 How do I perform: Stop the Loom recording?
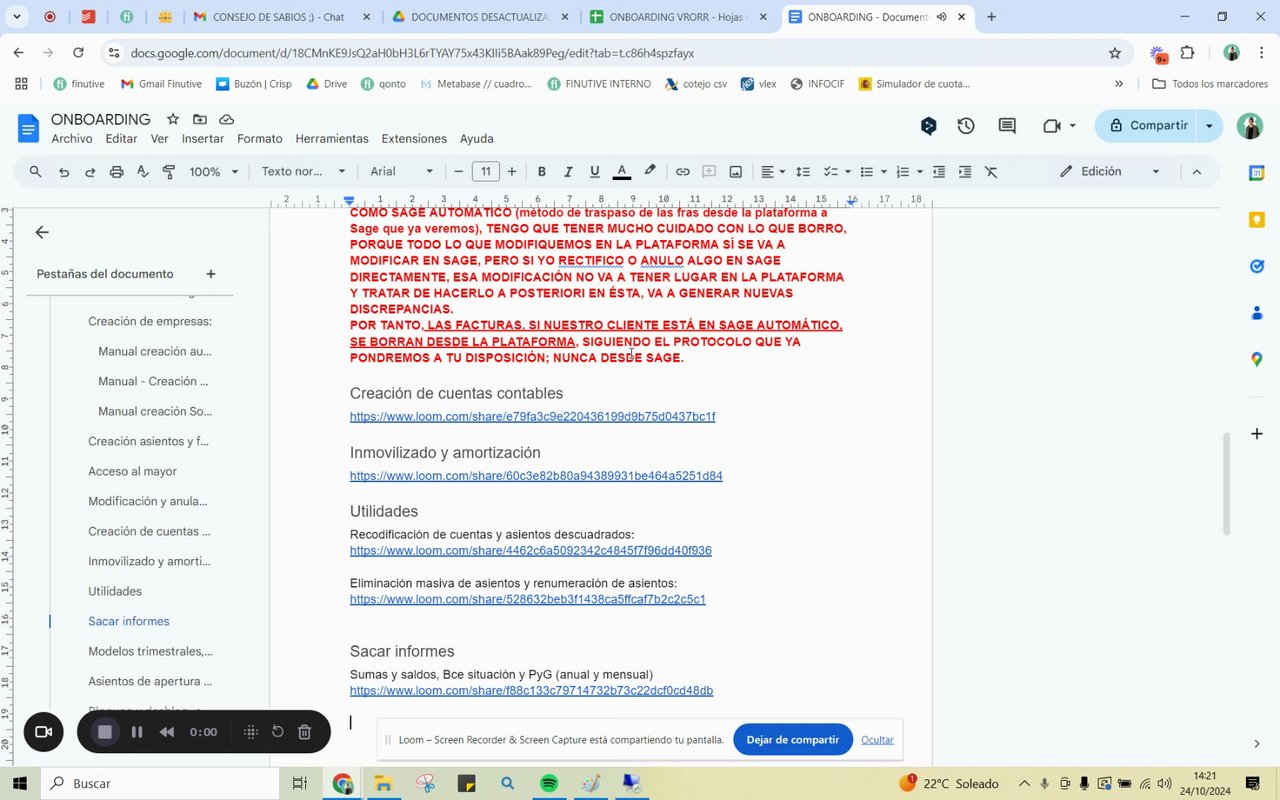point(104,732)
